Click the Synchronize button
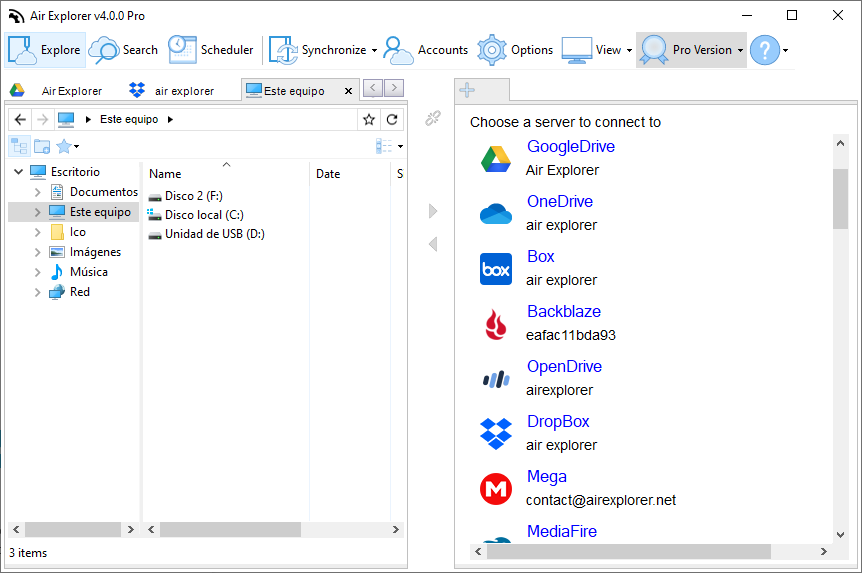Screen dimensions: 862x573 pyautogui.click(x=318, y=50)
